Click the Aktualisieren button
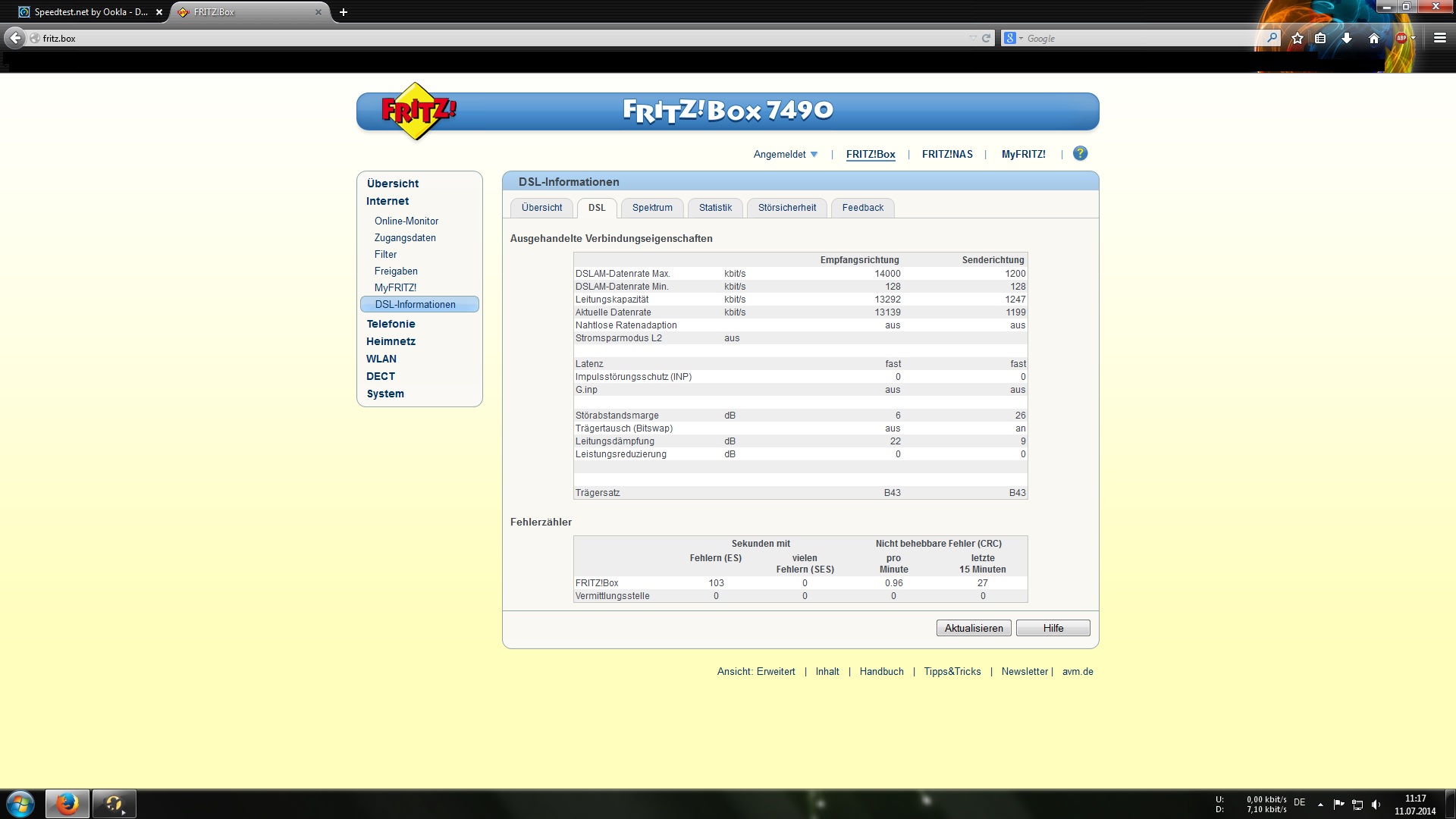Screen dimensions: 1456x819 tap(974, 628)
